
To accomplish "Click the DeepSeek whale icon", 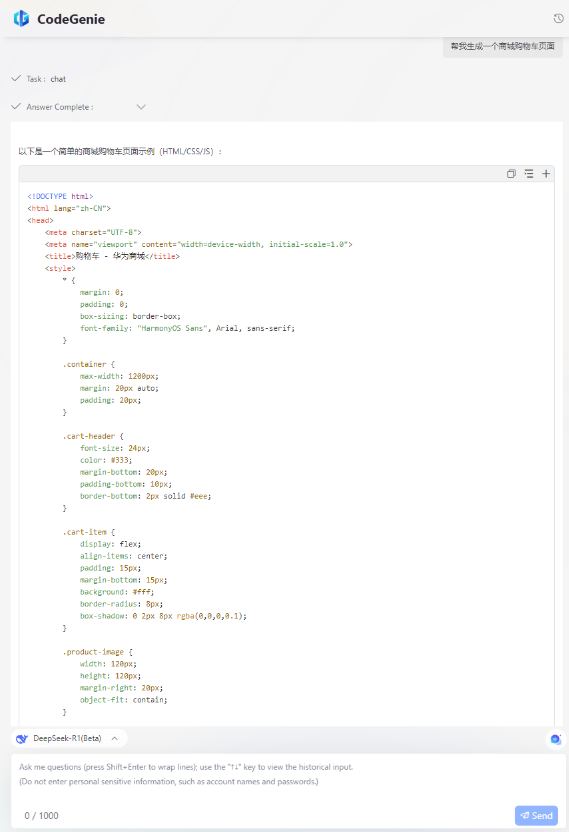I will pos(22,739).
